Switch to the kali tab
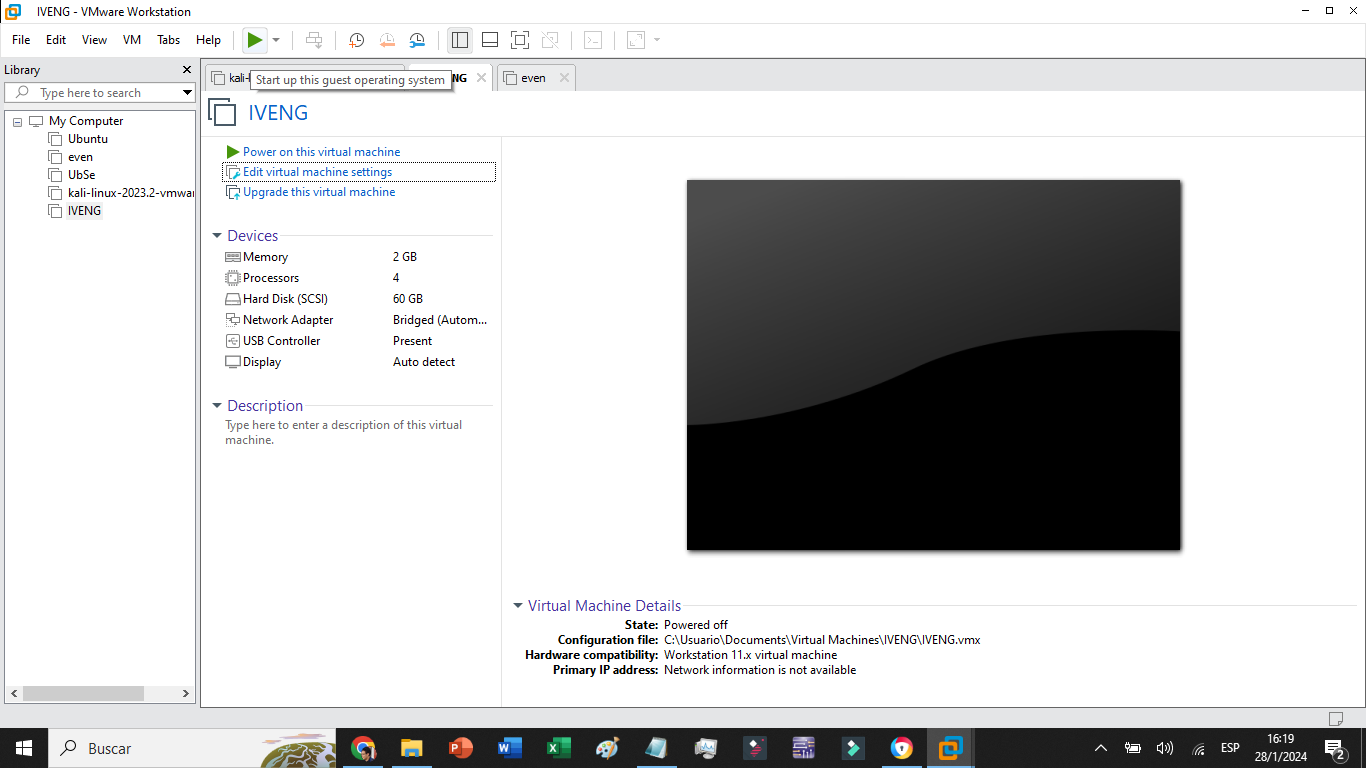This screenshot has width=1366, height=768. 229,78
